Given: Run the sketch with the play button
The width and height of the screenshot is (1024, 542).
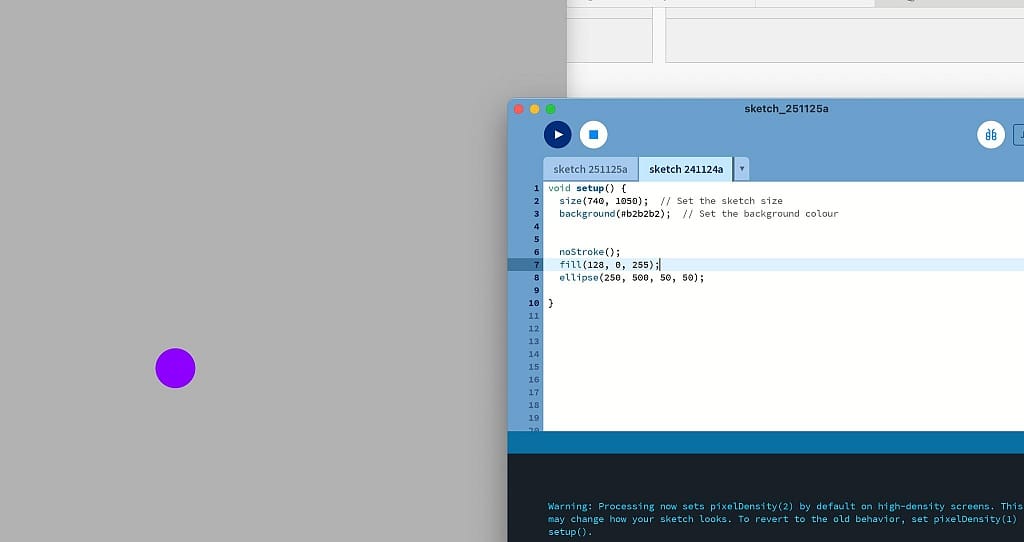Looking at the screenshot, I should [x=557, y=134].
